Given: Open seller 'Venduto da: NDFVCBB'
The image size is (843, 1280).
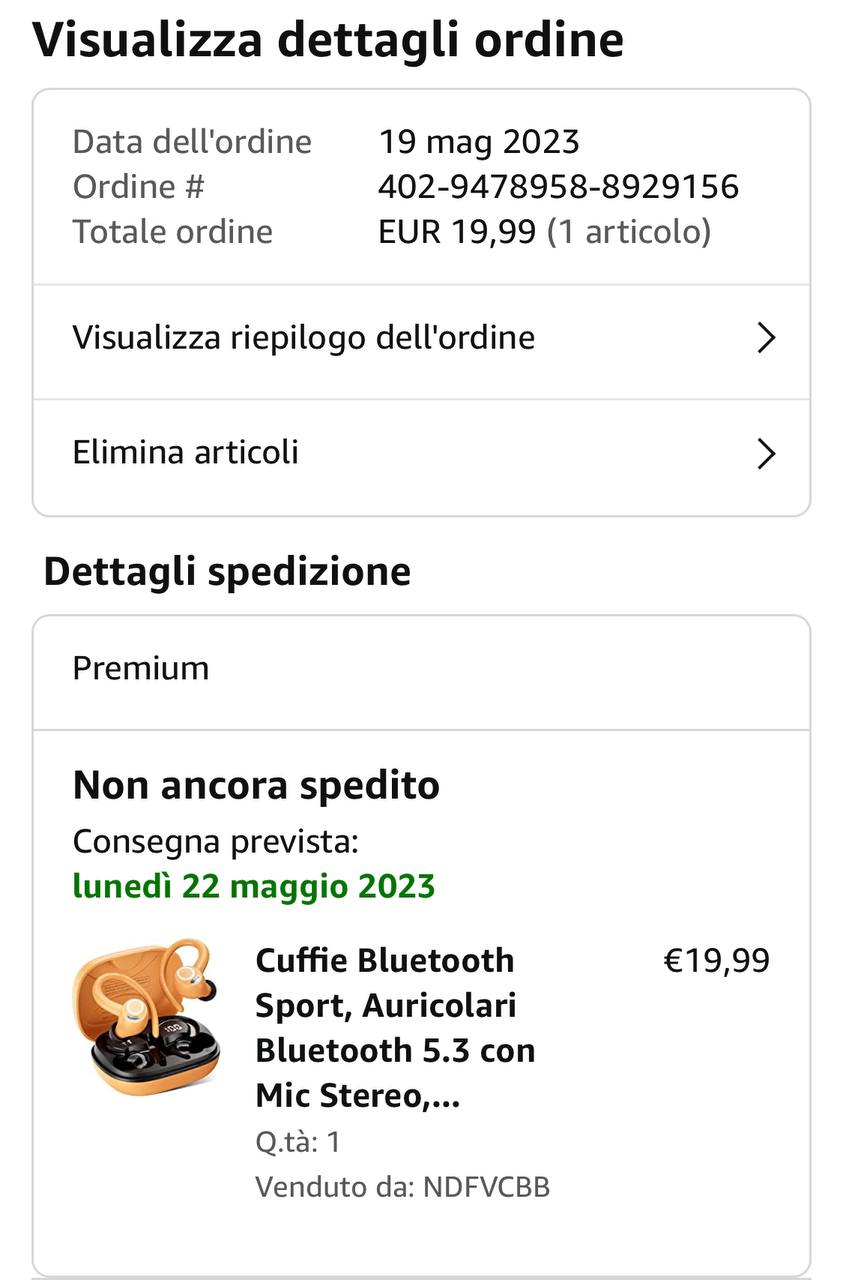Looking at the screenshot, I should click(402, 1187).
